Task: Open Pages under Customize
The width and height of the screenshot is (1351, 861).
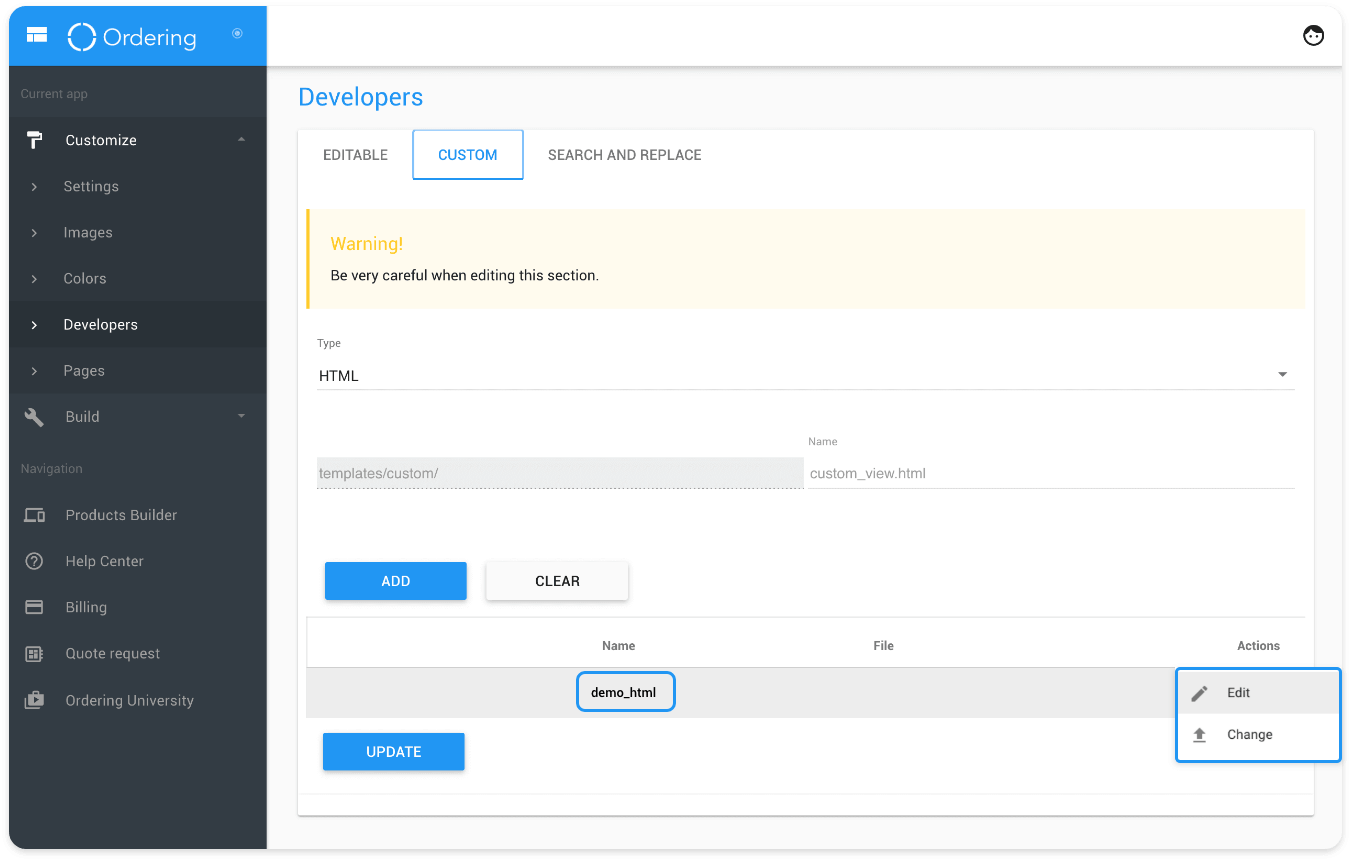Action: pos(84,370)
